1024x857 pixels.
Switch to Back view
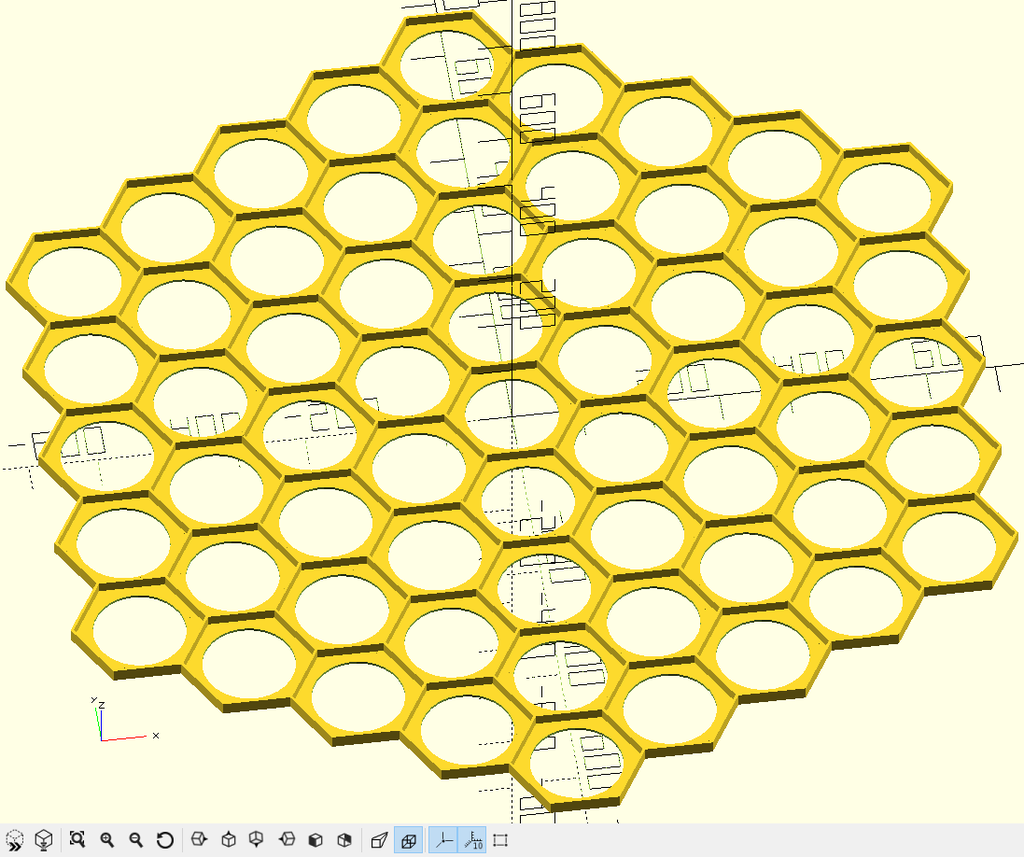pos(344,839)
